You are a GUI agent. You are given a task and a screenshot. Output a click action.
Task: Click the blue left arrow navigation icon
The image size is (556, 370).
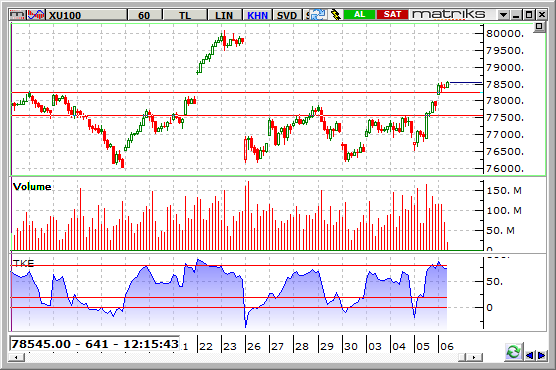coord(529,355)
